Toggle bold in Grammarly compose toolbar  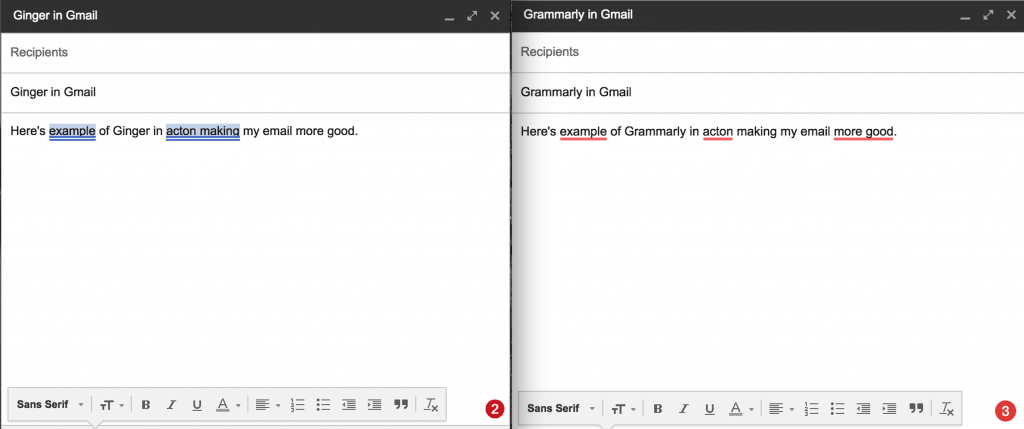(x=658, y=409)
